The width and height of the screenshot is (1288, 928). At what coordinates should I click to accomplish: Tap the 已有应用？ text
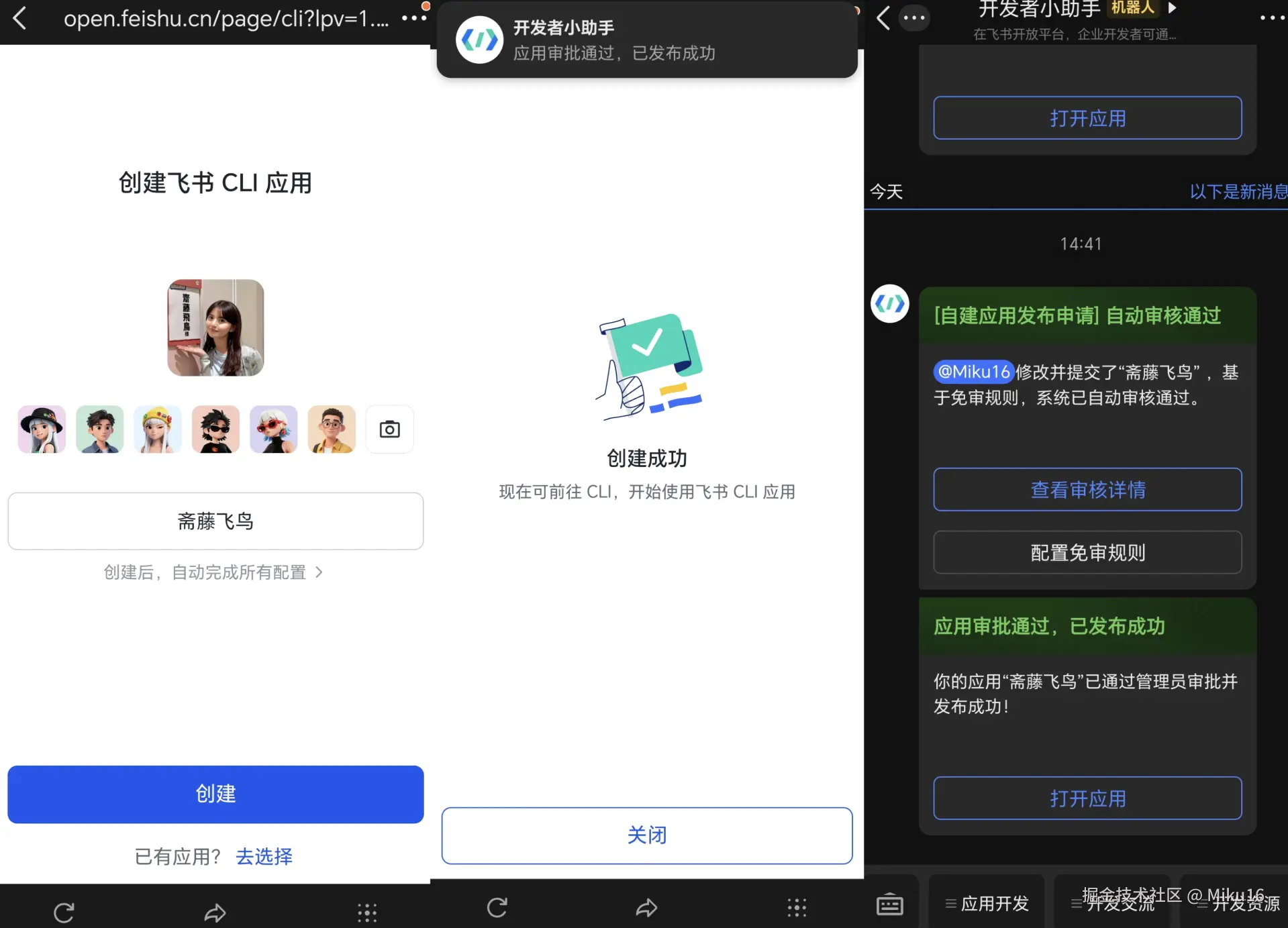178,857
